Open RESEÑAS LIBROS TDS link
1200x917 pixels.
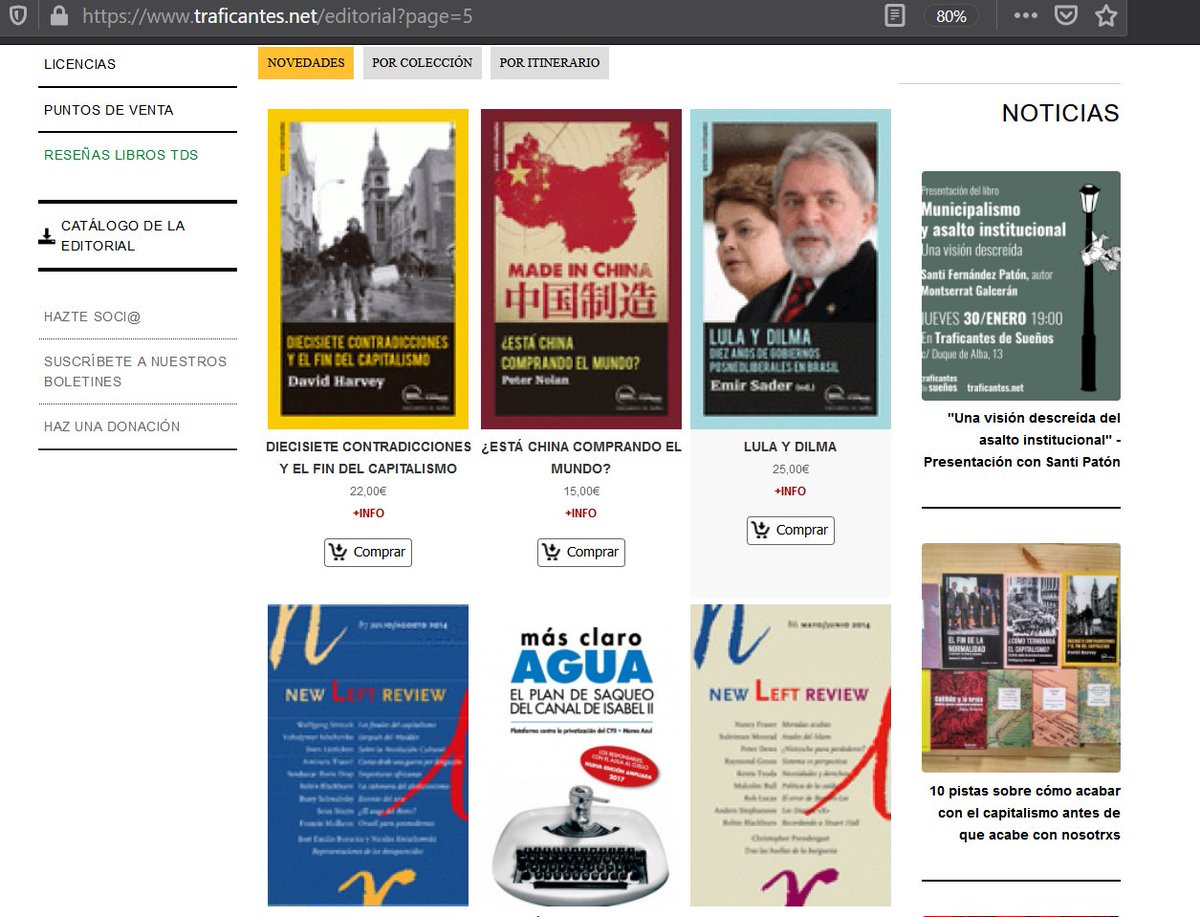pyautogui.click(x=121, y=155)
